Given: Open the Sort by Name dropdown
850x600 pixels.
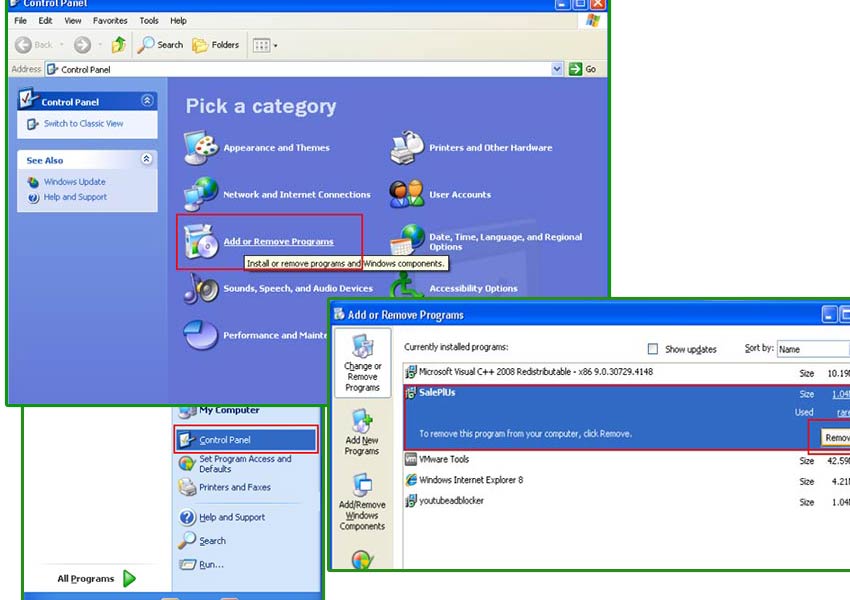Looking at the screenshot, I should coord(813,349).
